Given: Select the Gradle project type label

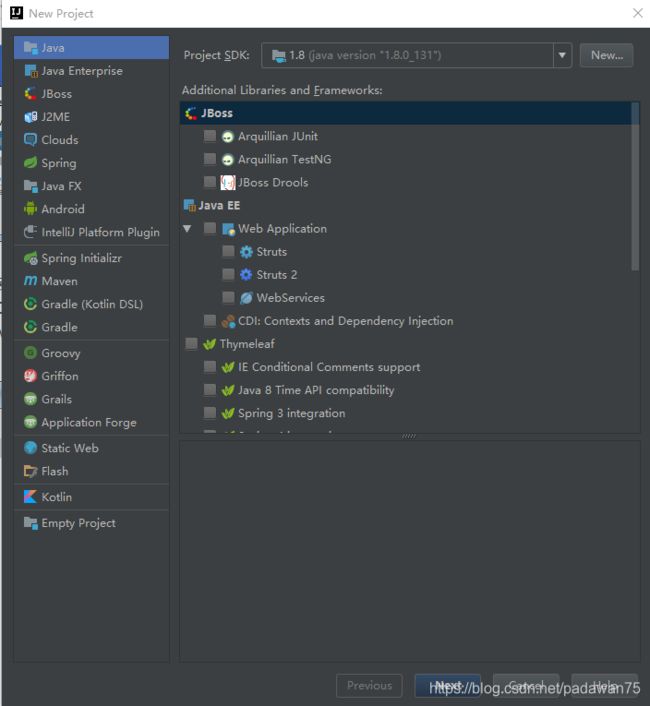Looking at the screenshot, I should (x=59, y=327).
